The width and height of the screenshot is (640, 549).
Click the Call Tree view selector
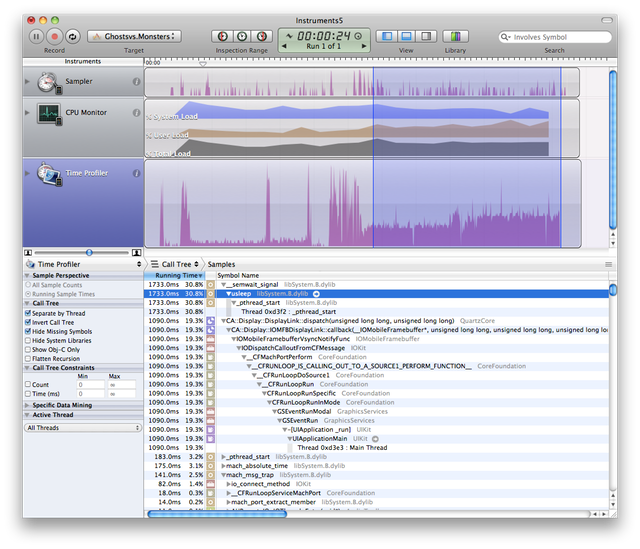pyautogui.click(x=176, y=264)
